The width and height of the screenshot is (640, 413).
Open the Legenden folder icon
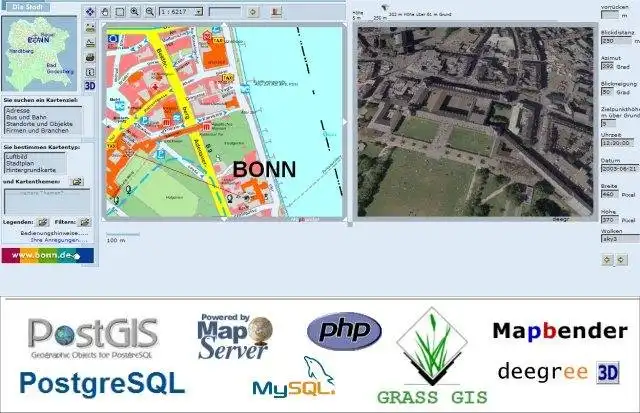[x=42, y=222]
